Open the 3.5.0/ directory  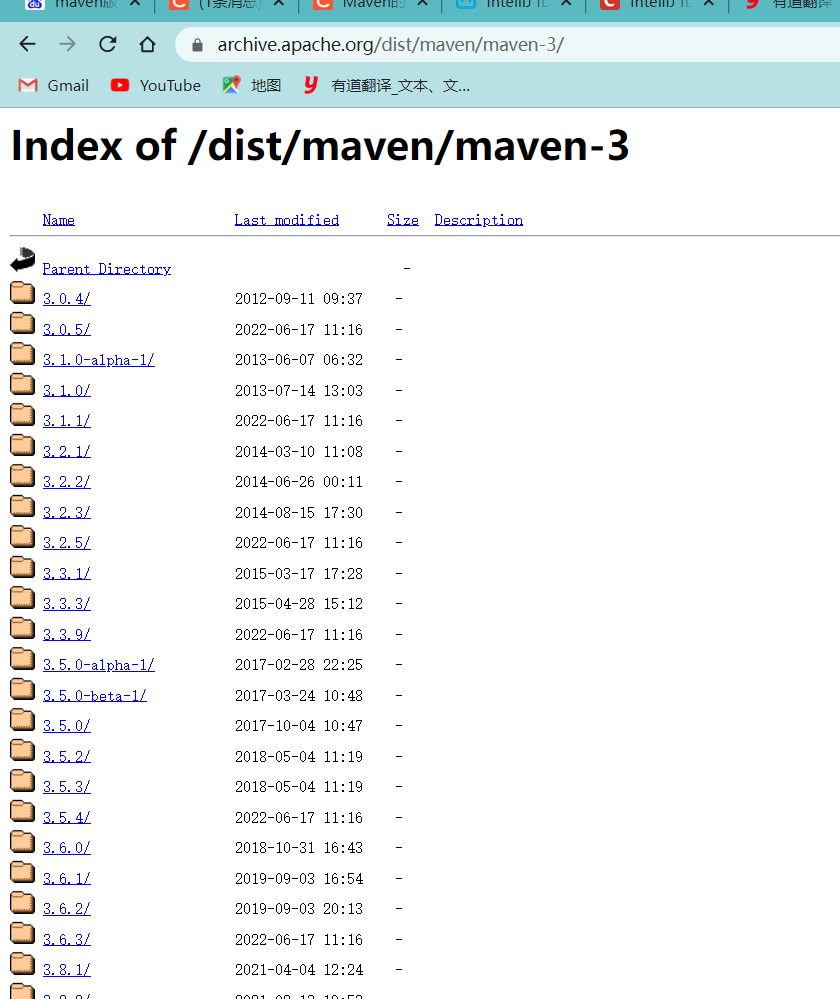67,726
